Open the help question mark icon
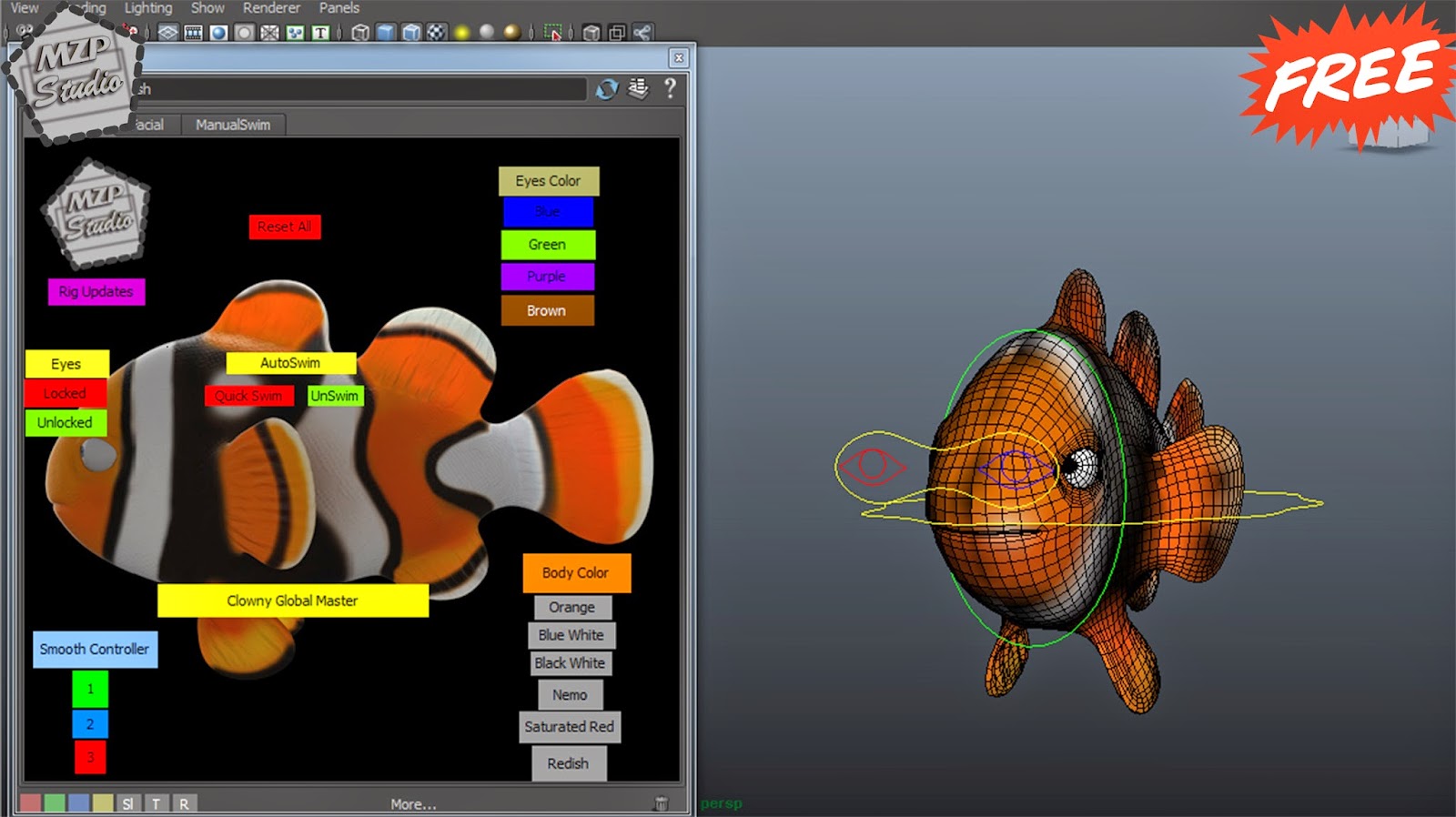 671,88
